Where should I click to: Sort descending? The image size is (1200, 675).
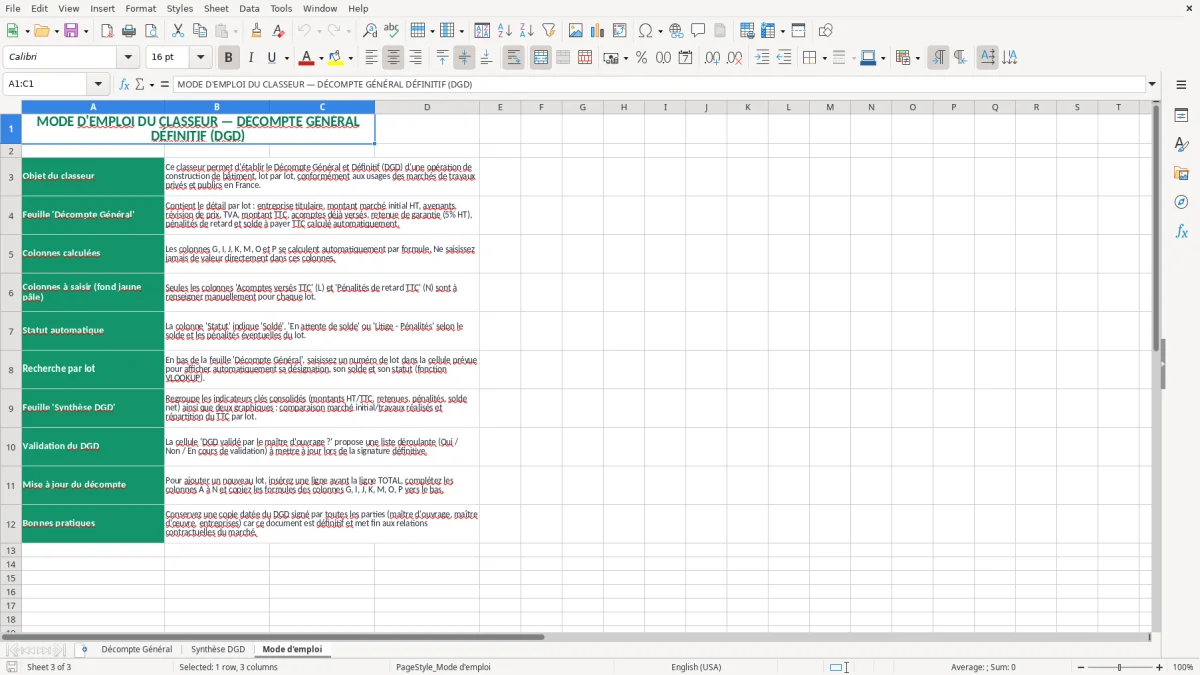pyautogui.click(x=526, y=31)
